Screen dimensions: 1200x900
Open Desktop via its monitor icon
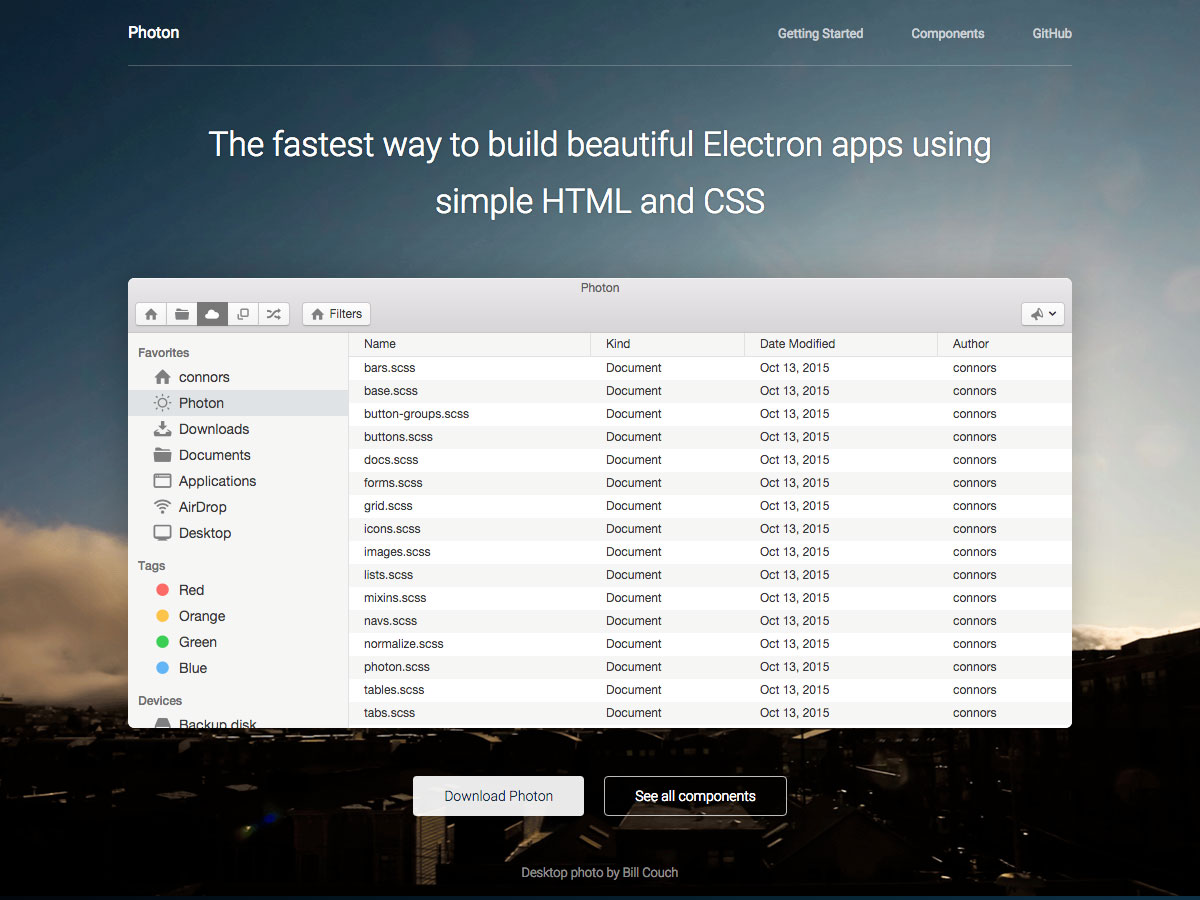[x=162, y=533]
